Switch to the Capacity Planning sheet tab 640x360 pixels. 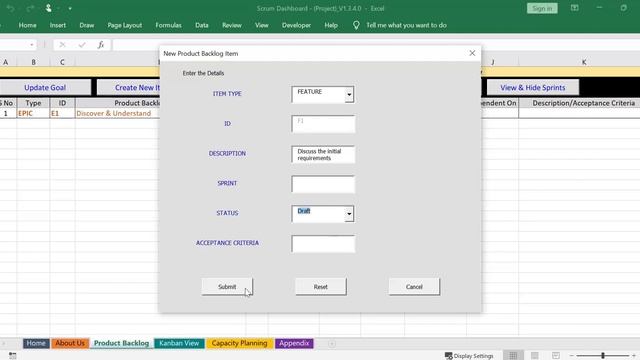click(239, 343)
